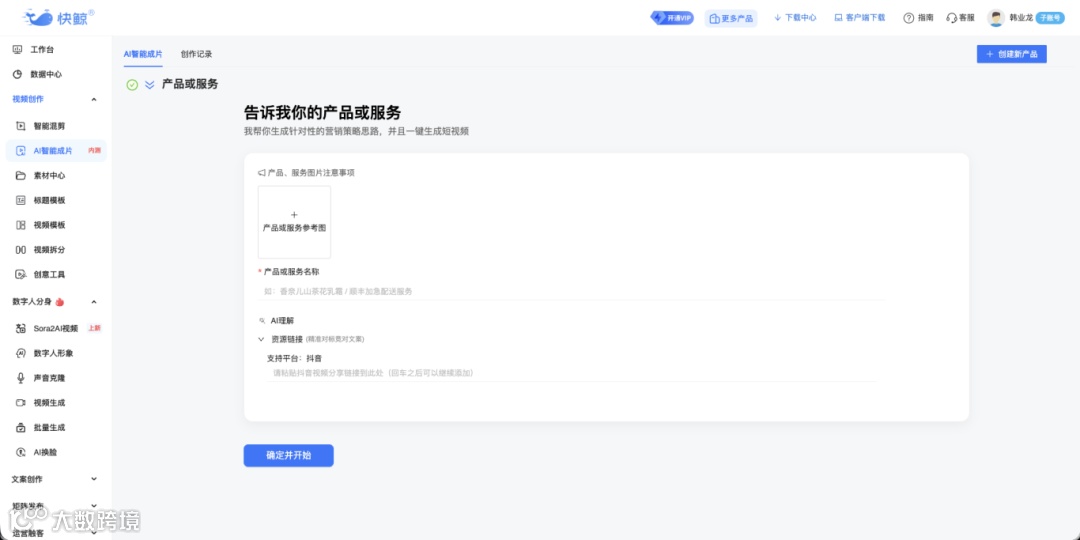
Task: Collapse the 视频创作 sidebar section
Action: tap(94, 100)
